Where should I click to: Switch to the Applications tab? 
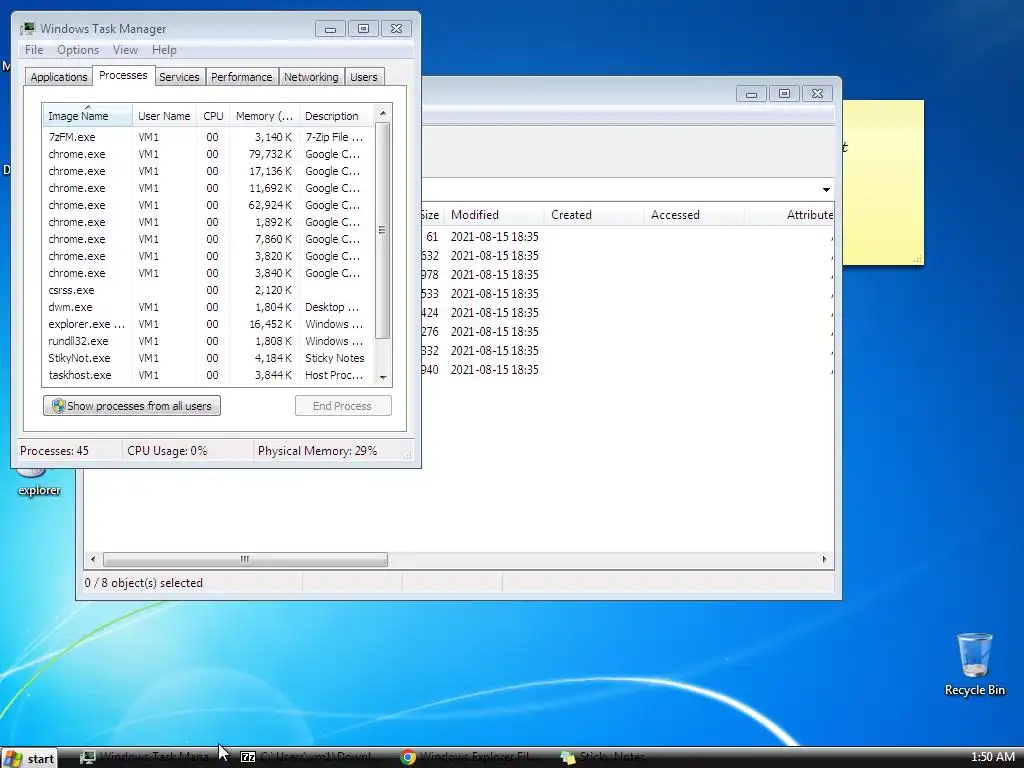coord(59,77)
